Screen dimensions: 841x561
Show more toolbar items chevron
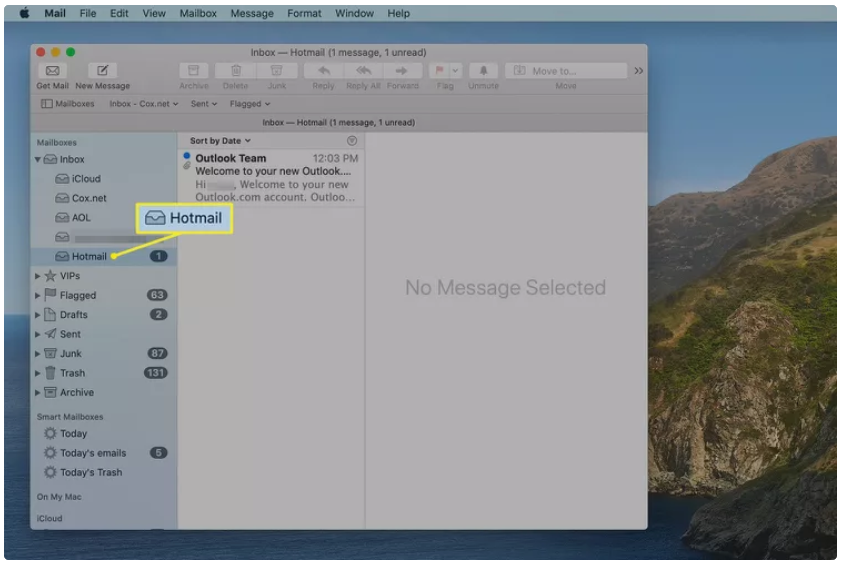pyautogui.click(x=638, y=71)
